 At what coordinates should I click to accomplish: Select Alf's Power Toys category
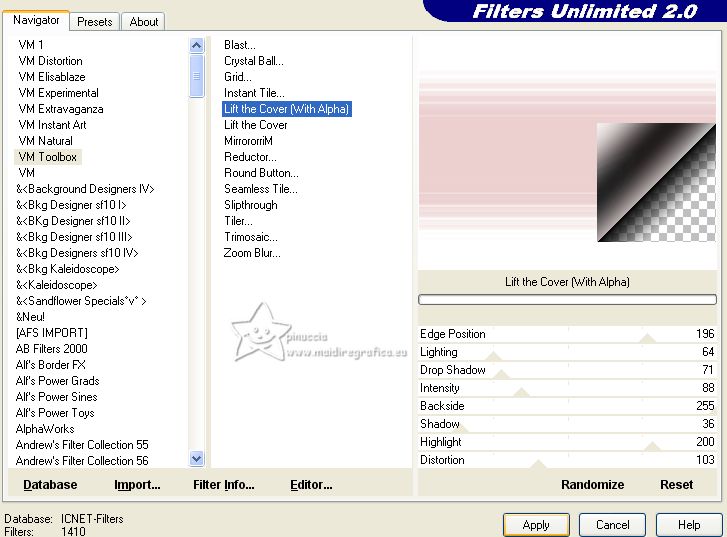pyautogui.click(x=55, y=413)
